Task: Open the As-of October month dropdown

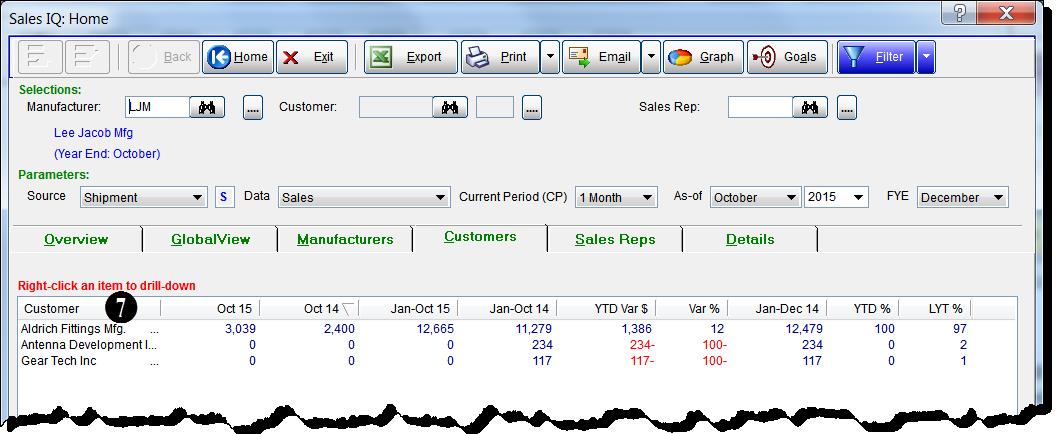Action: [755, 197]
